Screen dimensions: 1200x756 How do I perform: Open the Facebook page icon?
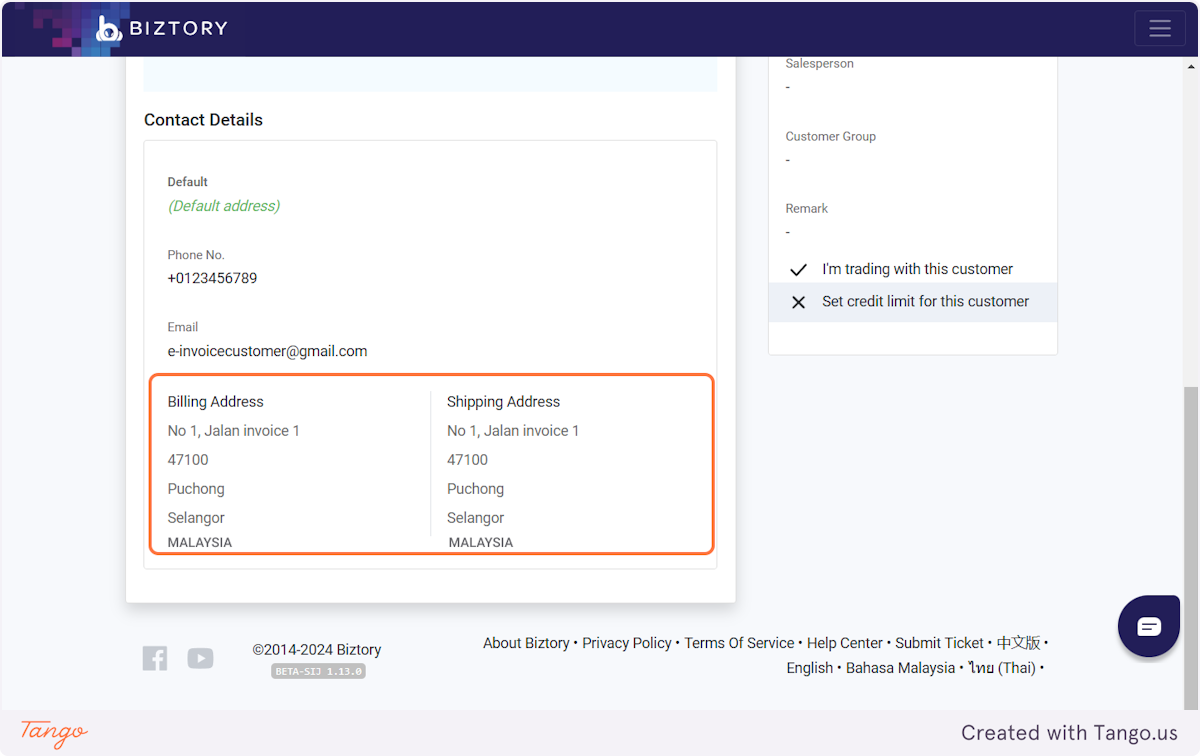(x=155, y=658)
